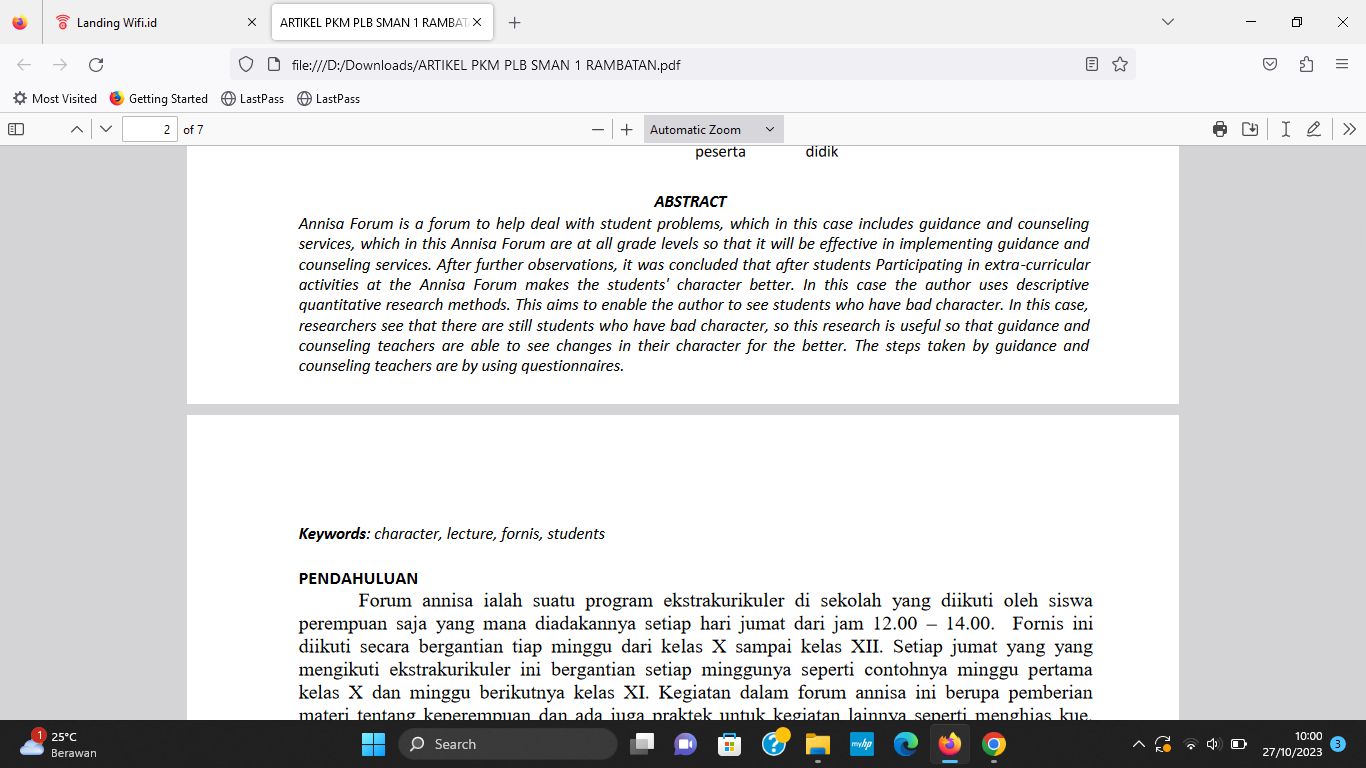The image size is (1366, 768).
Task: Toggle the PDF sidebar
Action: coord(15,129)
